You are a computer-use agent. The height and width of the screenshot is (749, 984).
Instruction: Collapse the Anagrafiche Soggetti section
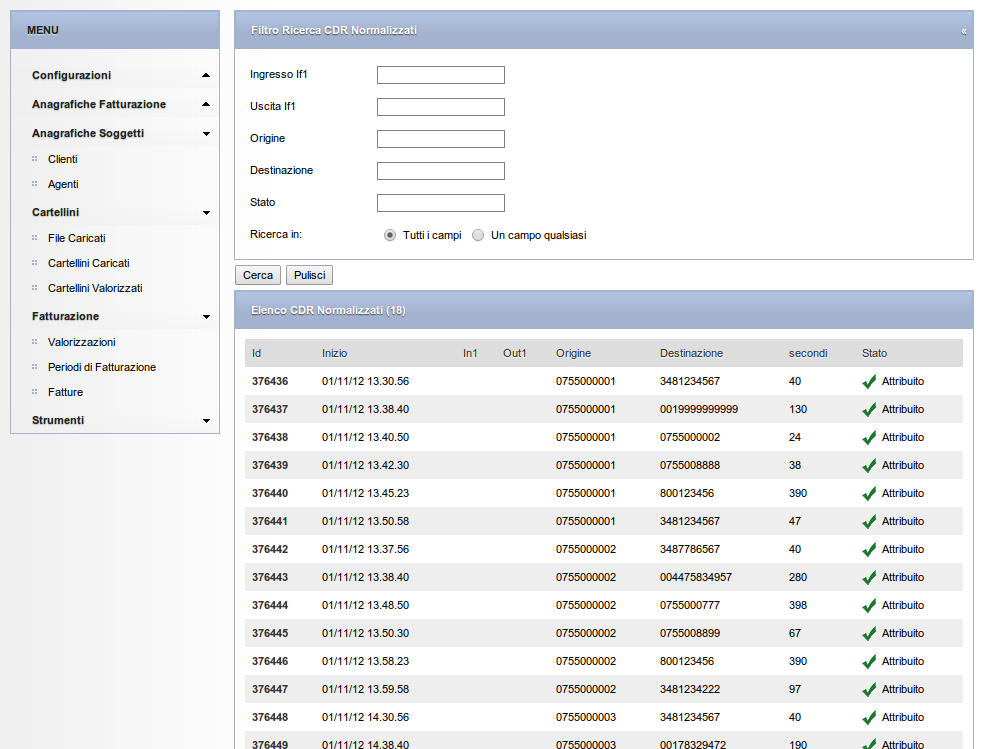[x=206, y=134]
